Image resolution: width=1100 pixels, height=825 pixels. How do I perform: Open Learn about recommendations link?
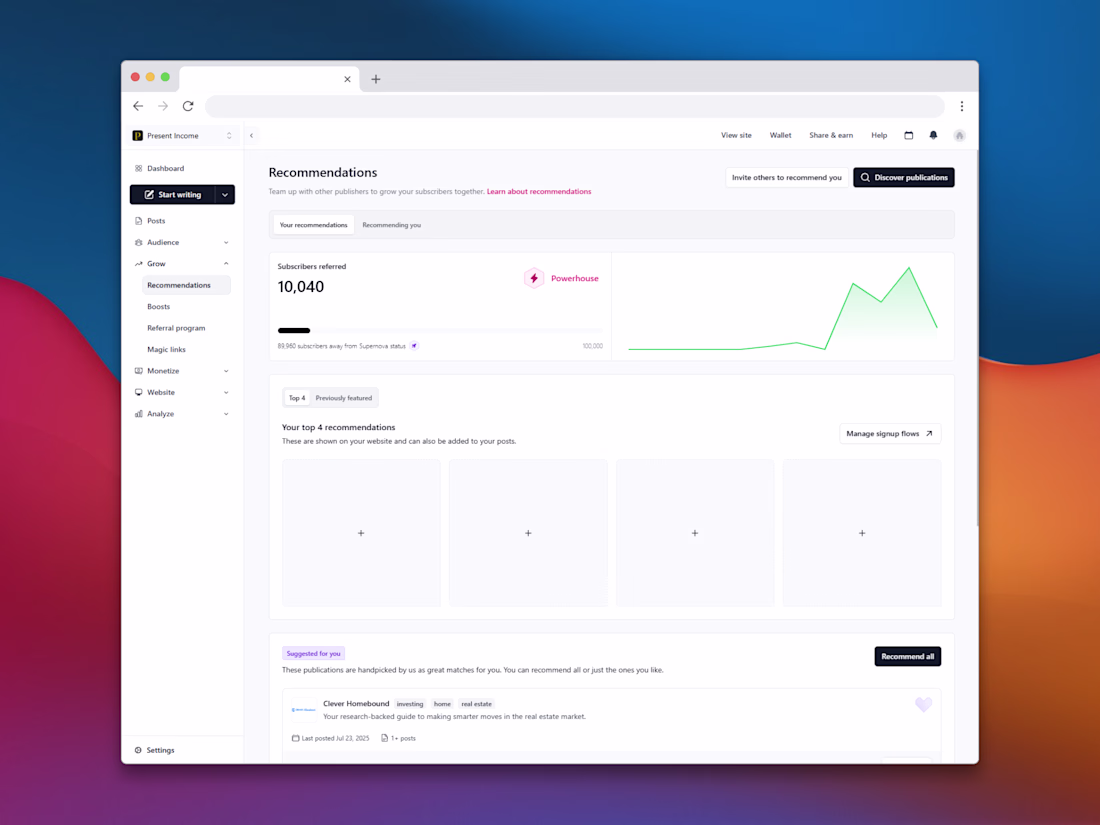point(539,192)
